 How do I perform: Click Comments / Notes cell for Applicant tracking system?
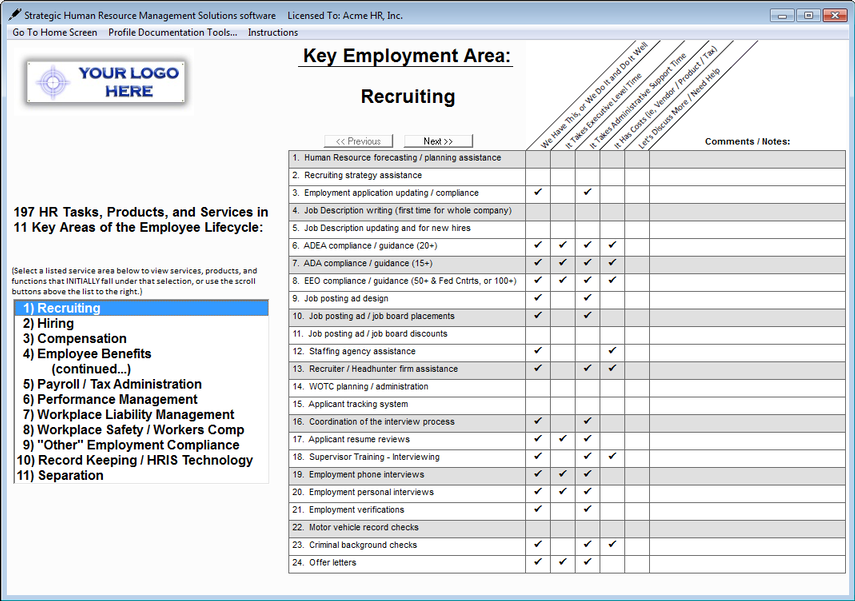746,404
